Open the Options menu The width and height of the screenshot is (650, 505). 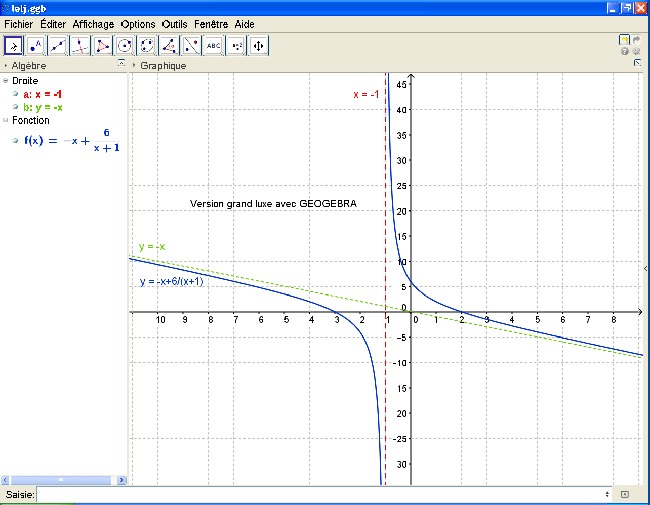(x=138, y=24)
